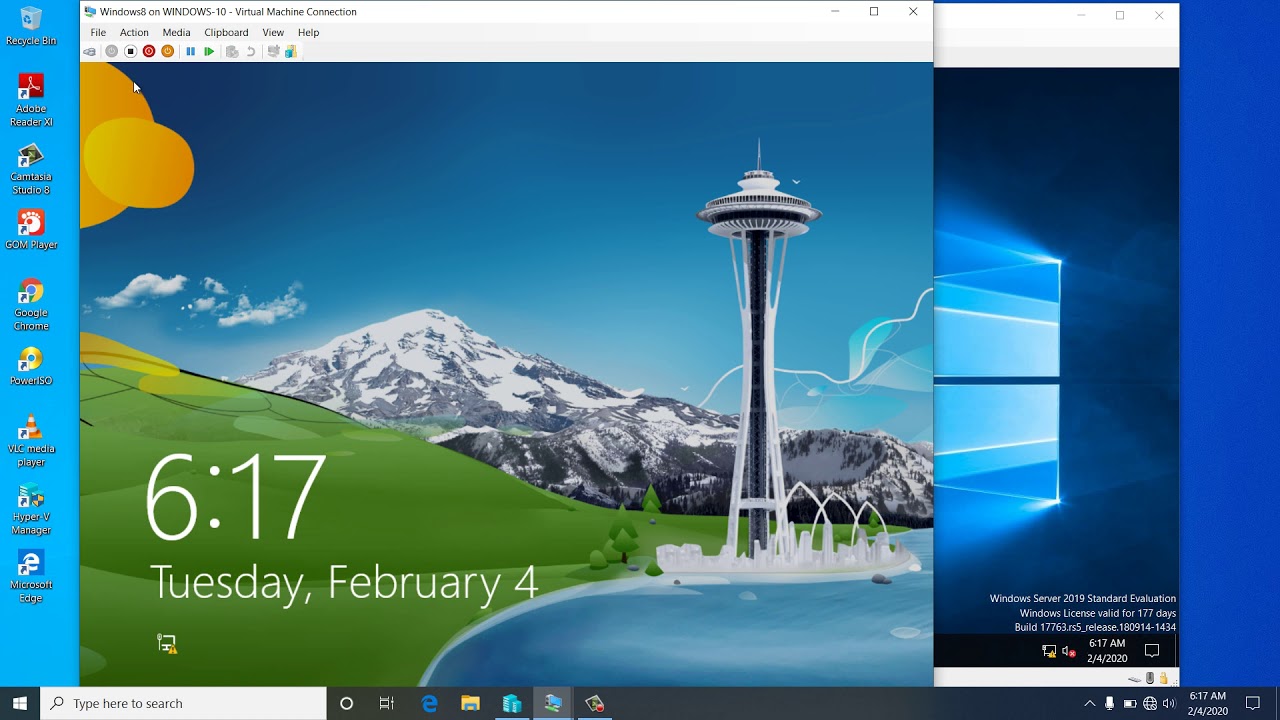Screen dimensions: 1280x720
Task: Click the clock inside the Server 2019 VM
Action: coord(1107,651)
